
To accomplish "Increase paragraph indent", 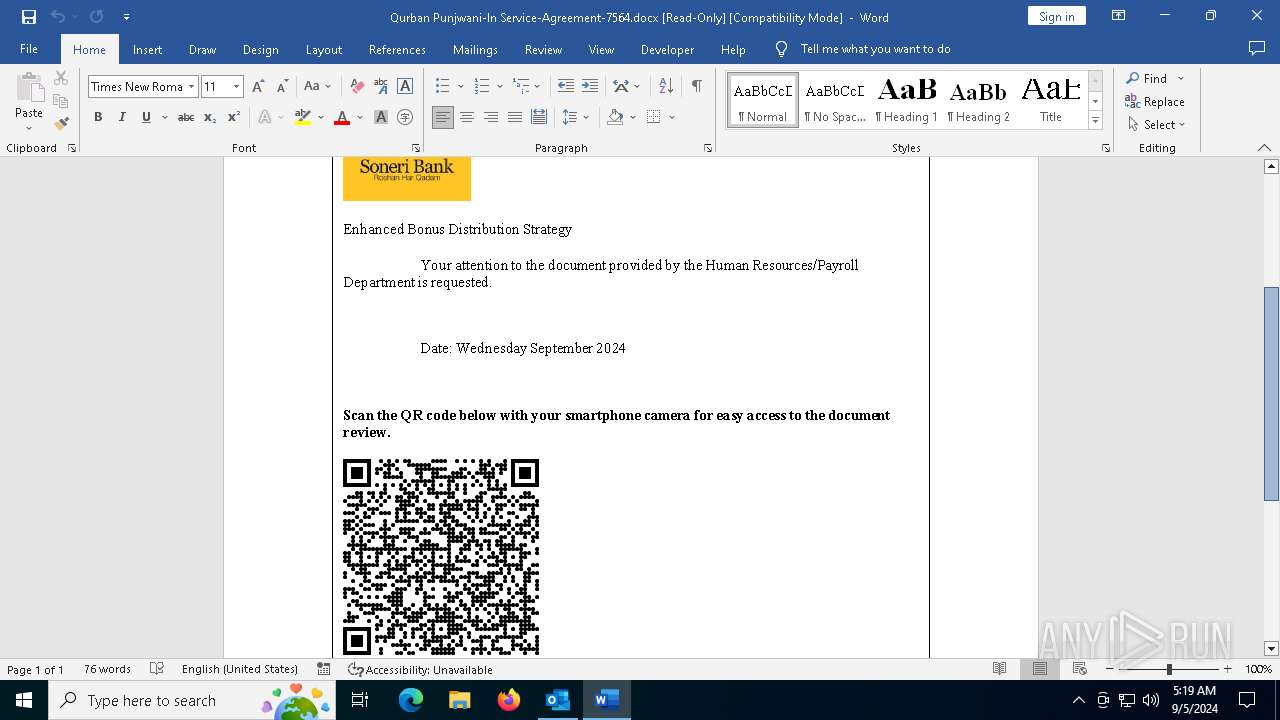I will pos(590,87).
